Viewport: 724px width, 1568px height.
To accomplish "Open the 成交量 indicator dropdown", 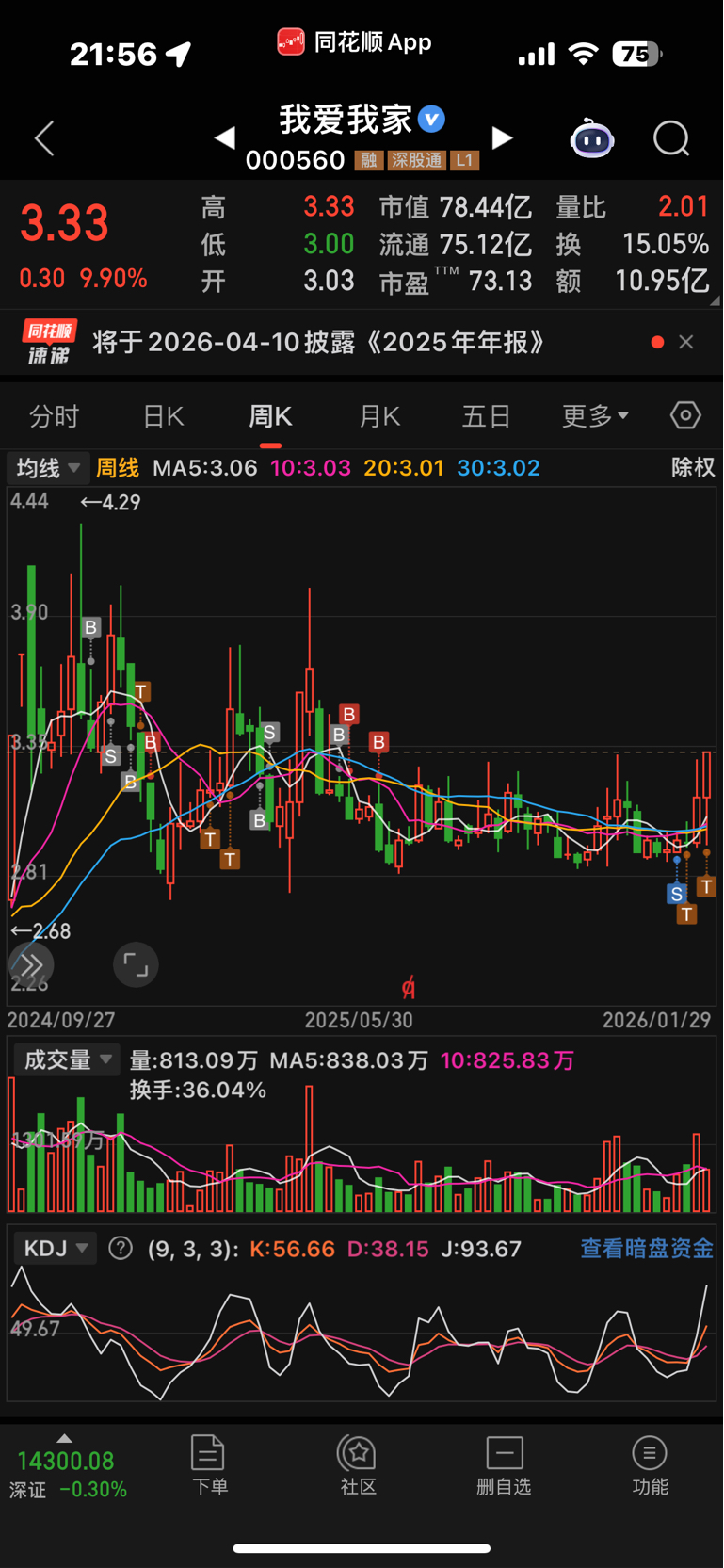I will click(67, 1060).
